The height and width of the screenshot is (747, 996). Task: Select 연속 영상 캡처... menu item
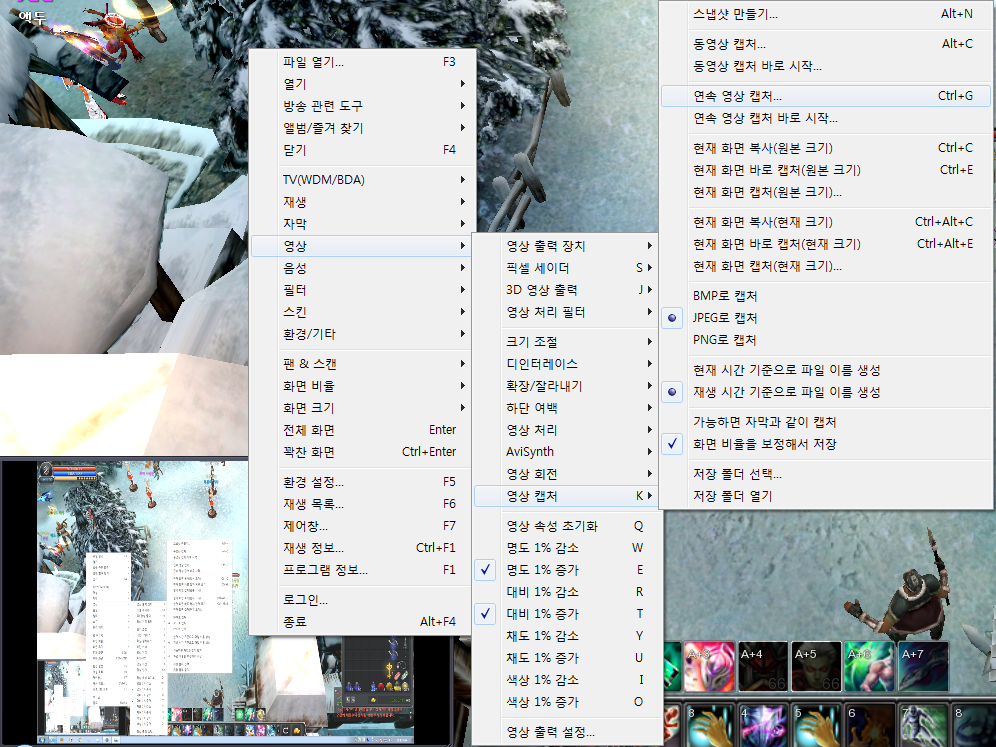coord(826,96)
